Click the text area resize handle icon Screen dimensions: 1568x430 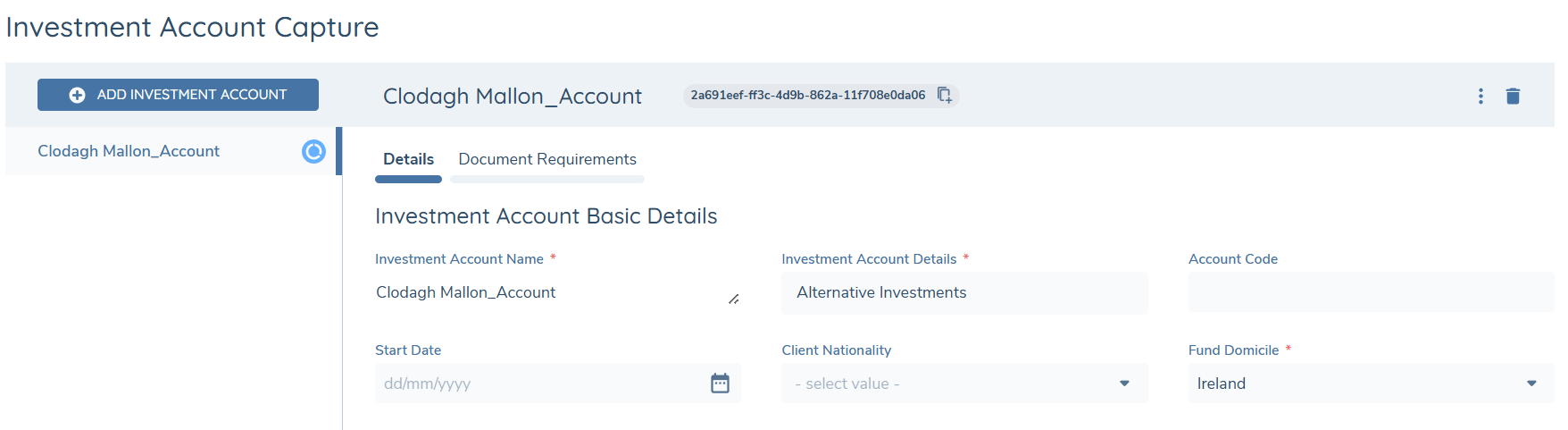pos(733,299)
